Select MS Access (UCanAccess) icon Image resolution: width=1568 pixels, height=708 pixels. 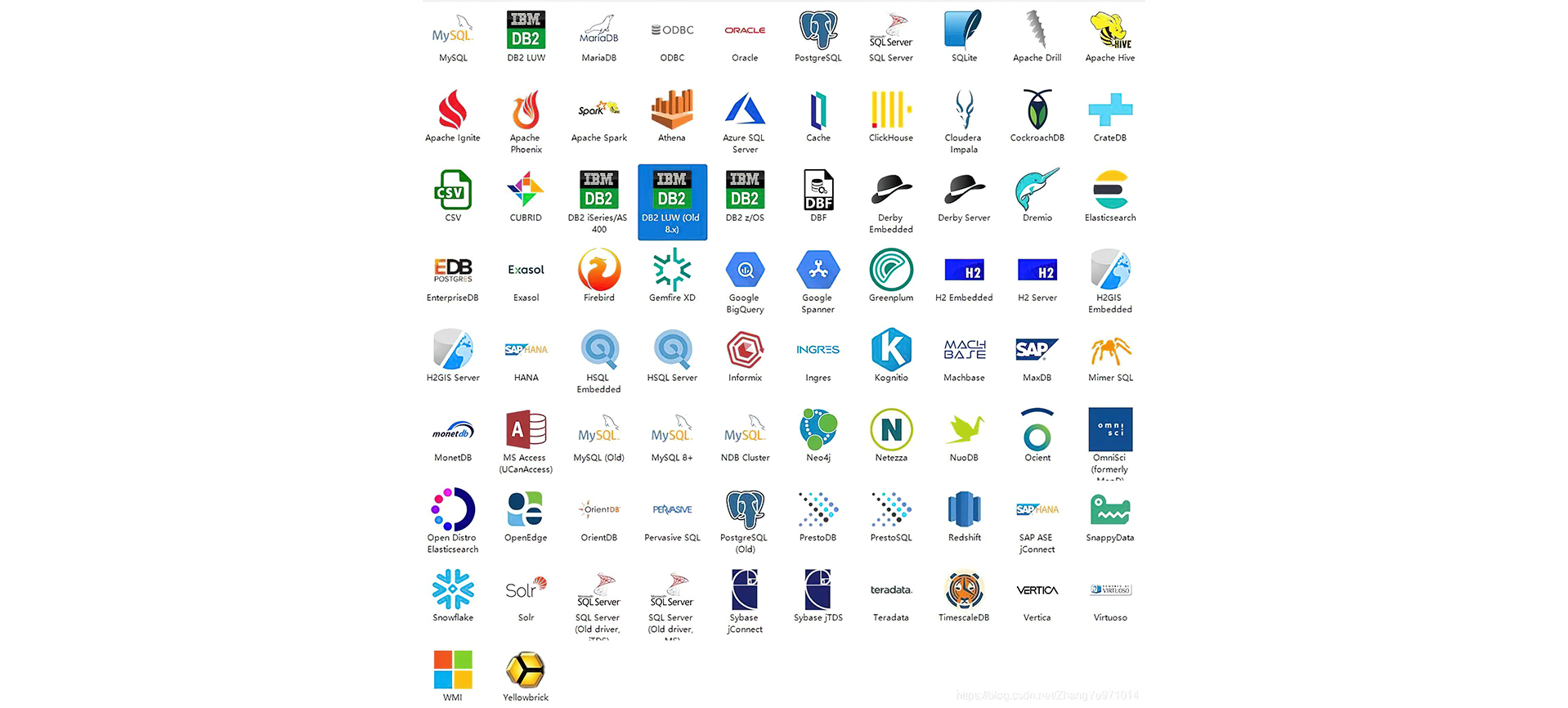tap(526, 431)
